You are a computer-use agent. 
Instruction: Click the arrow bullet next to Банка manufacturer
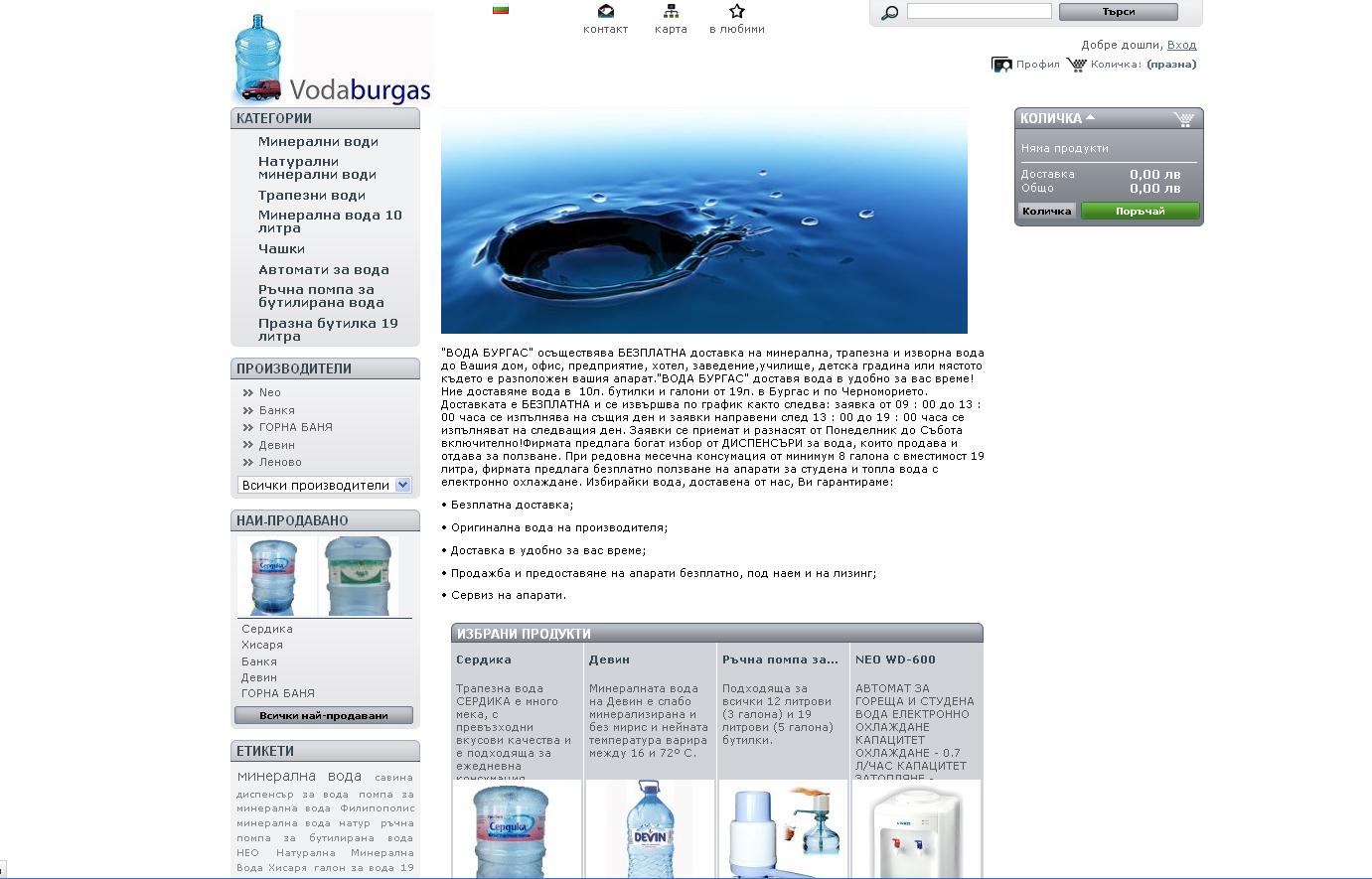click(247, 410)
